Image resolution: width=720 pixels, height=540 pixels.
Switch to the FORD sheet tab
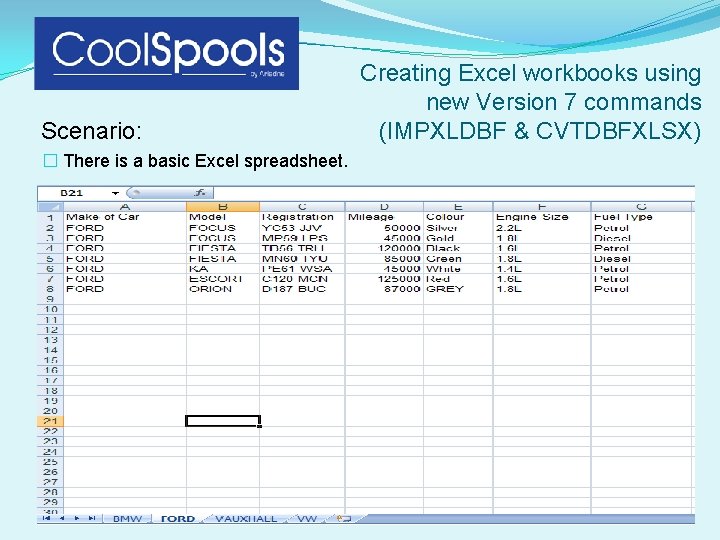[x=178, y=519]
